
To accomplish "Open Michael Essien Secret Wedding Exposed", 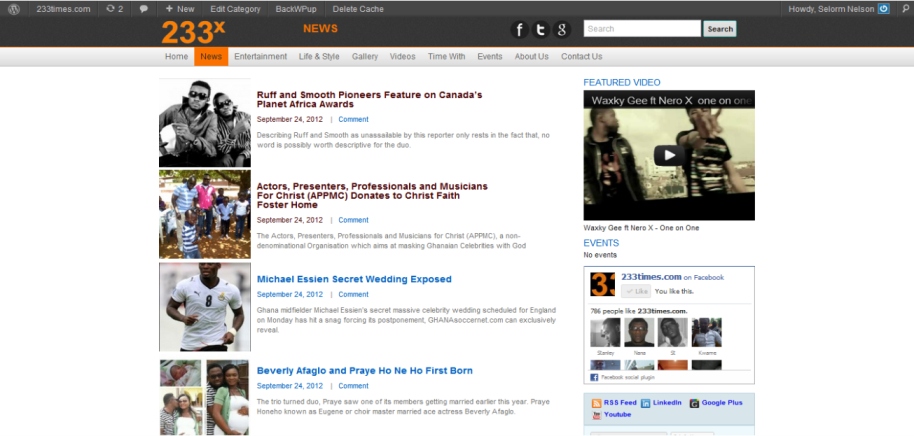I will click(354, 279).
